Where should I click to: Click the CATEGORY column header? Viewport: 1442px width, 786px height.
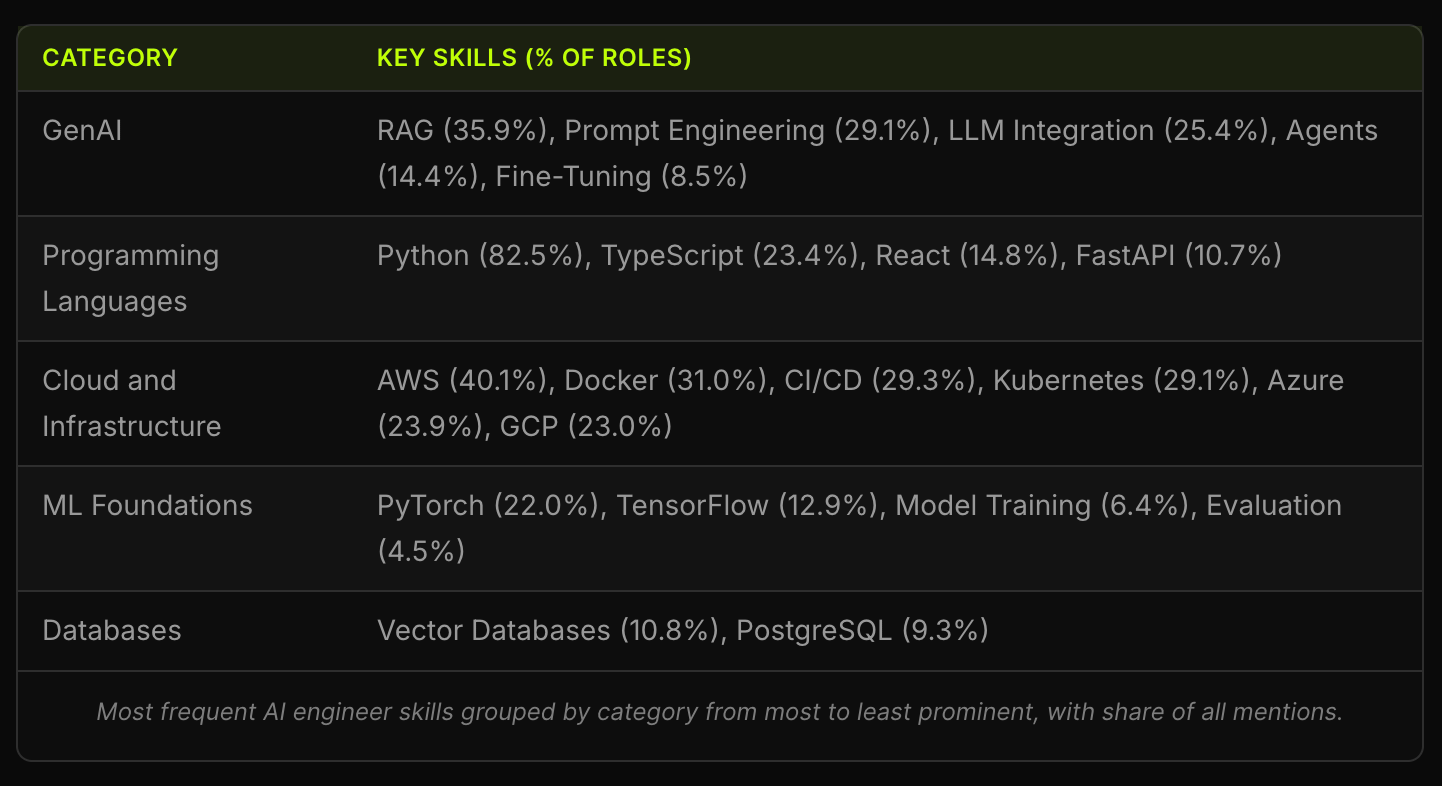click(110, 58)
